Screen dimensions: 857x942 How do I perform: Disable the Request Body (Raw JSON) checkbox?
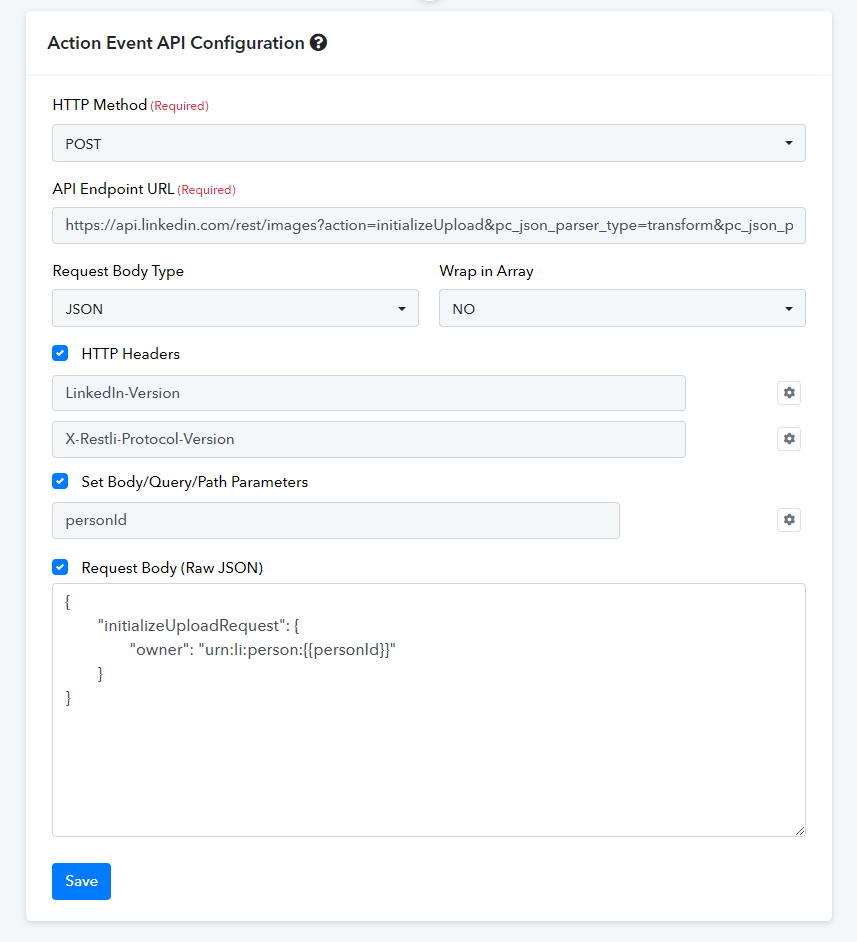tap(60, 567)
